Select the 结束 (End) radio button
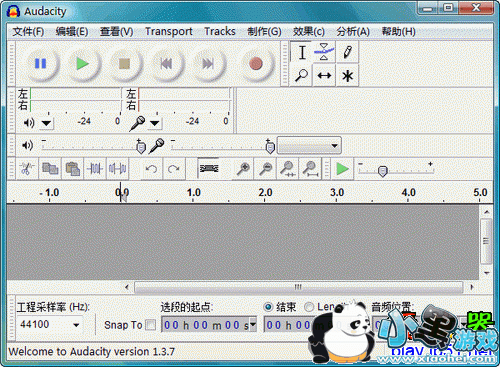This screenshot has height=367, width=500. click(268, 307)
